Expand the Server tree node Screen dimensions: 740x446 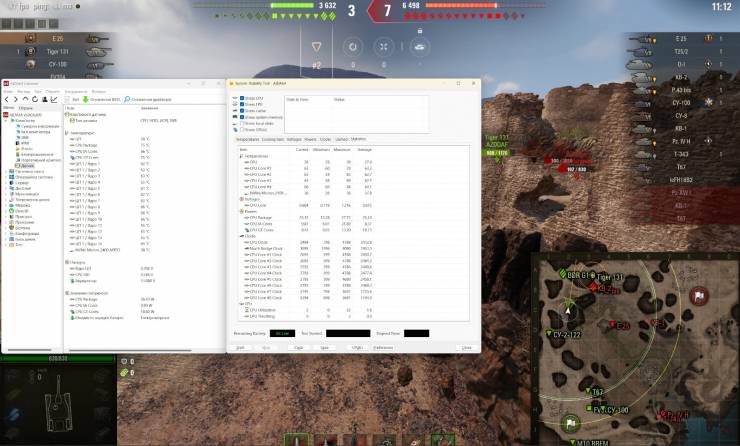6,183
